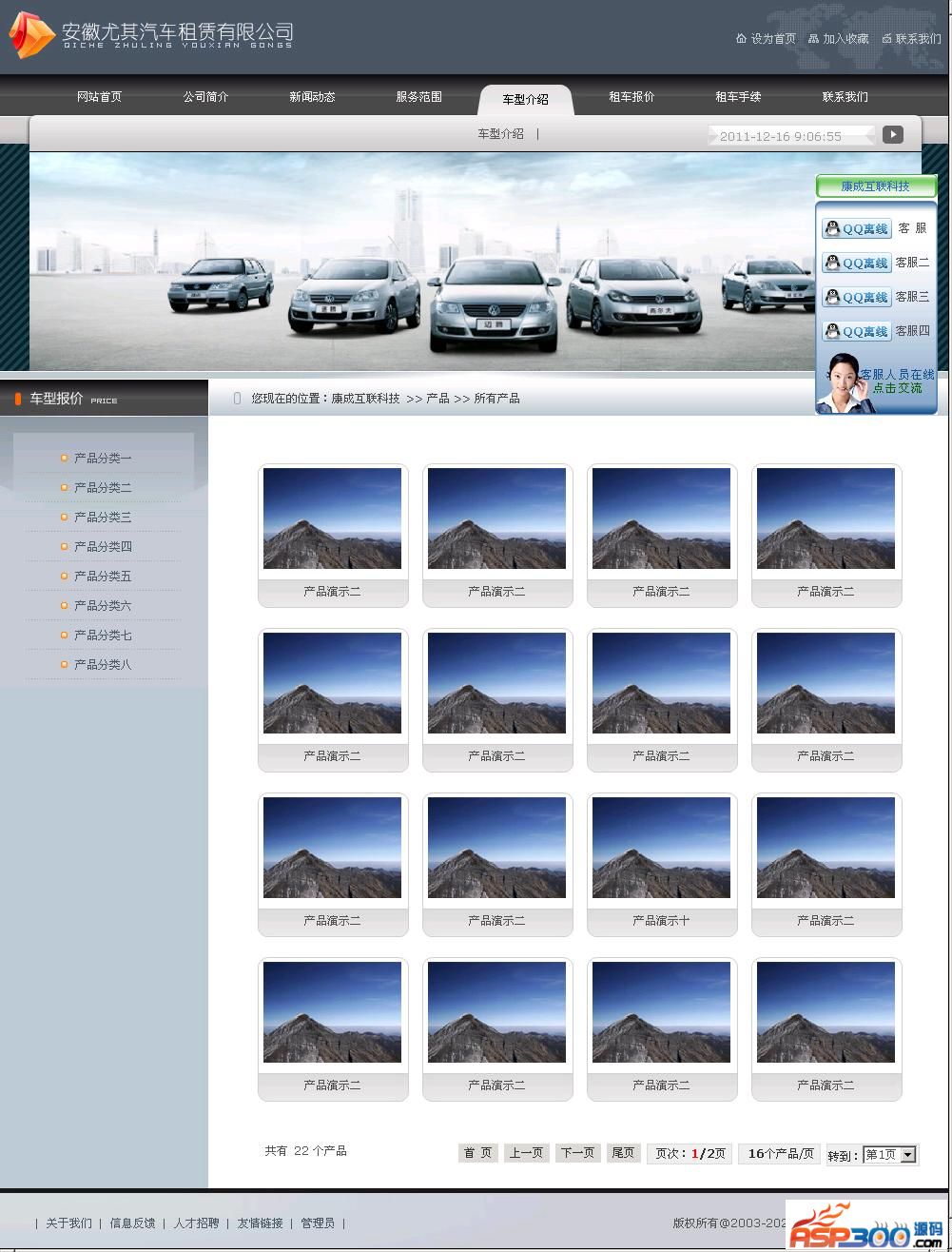Screen dimensions: 952x1252
Task: Open the first product thumbnail image
Action: (332, 518)
